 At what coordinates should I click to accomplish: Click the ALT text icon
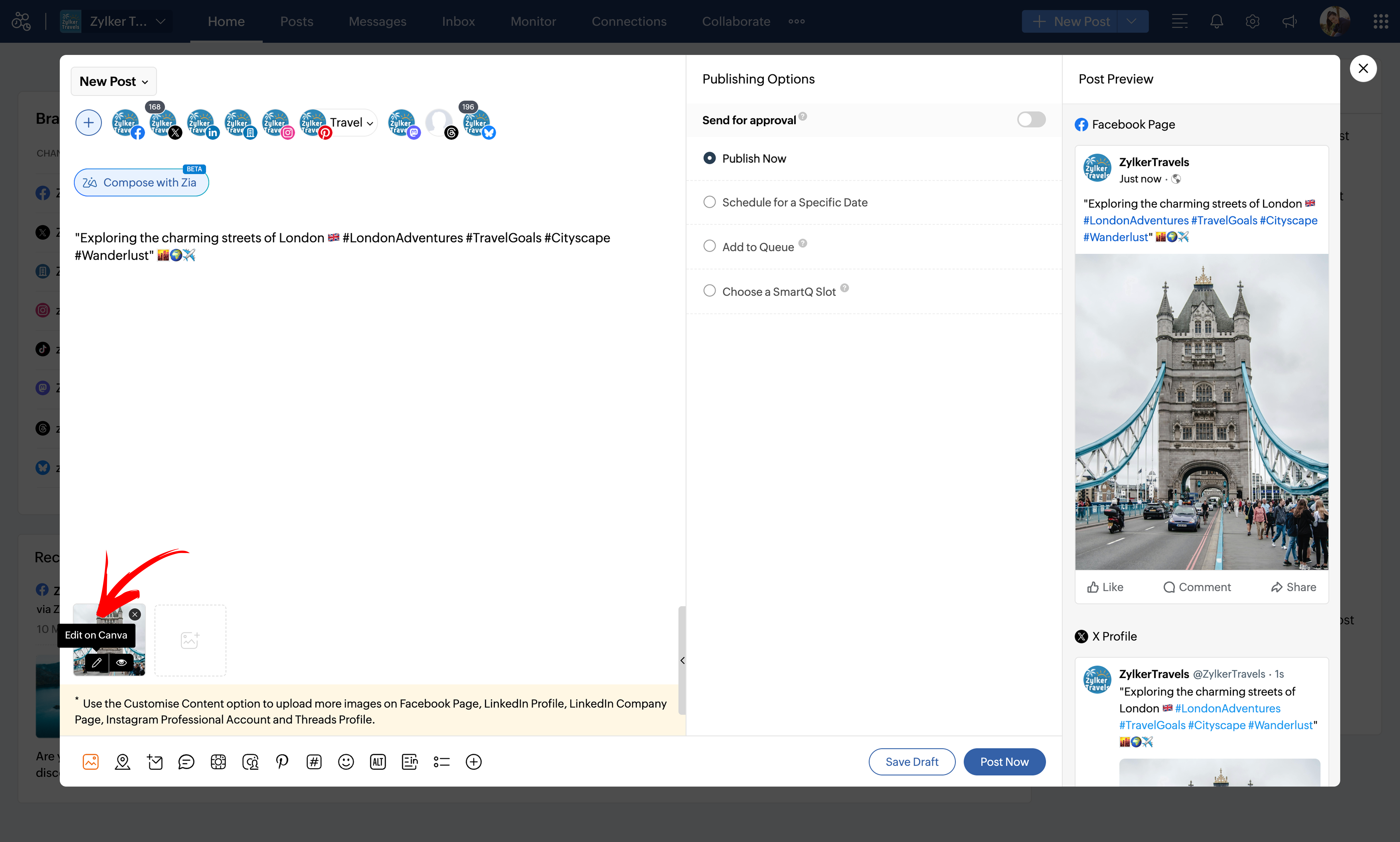point(378,762)
